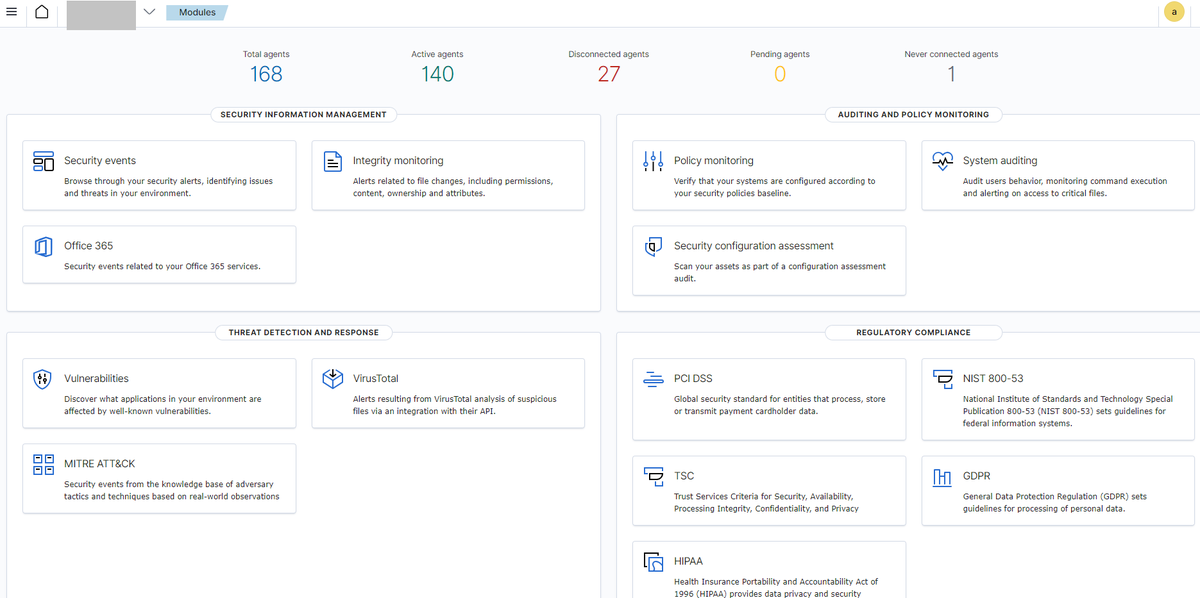Viewport: 1200px width, 598px height.
Task: Open the Vulnerabilities module title
Action: coord(96,379)
